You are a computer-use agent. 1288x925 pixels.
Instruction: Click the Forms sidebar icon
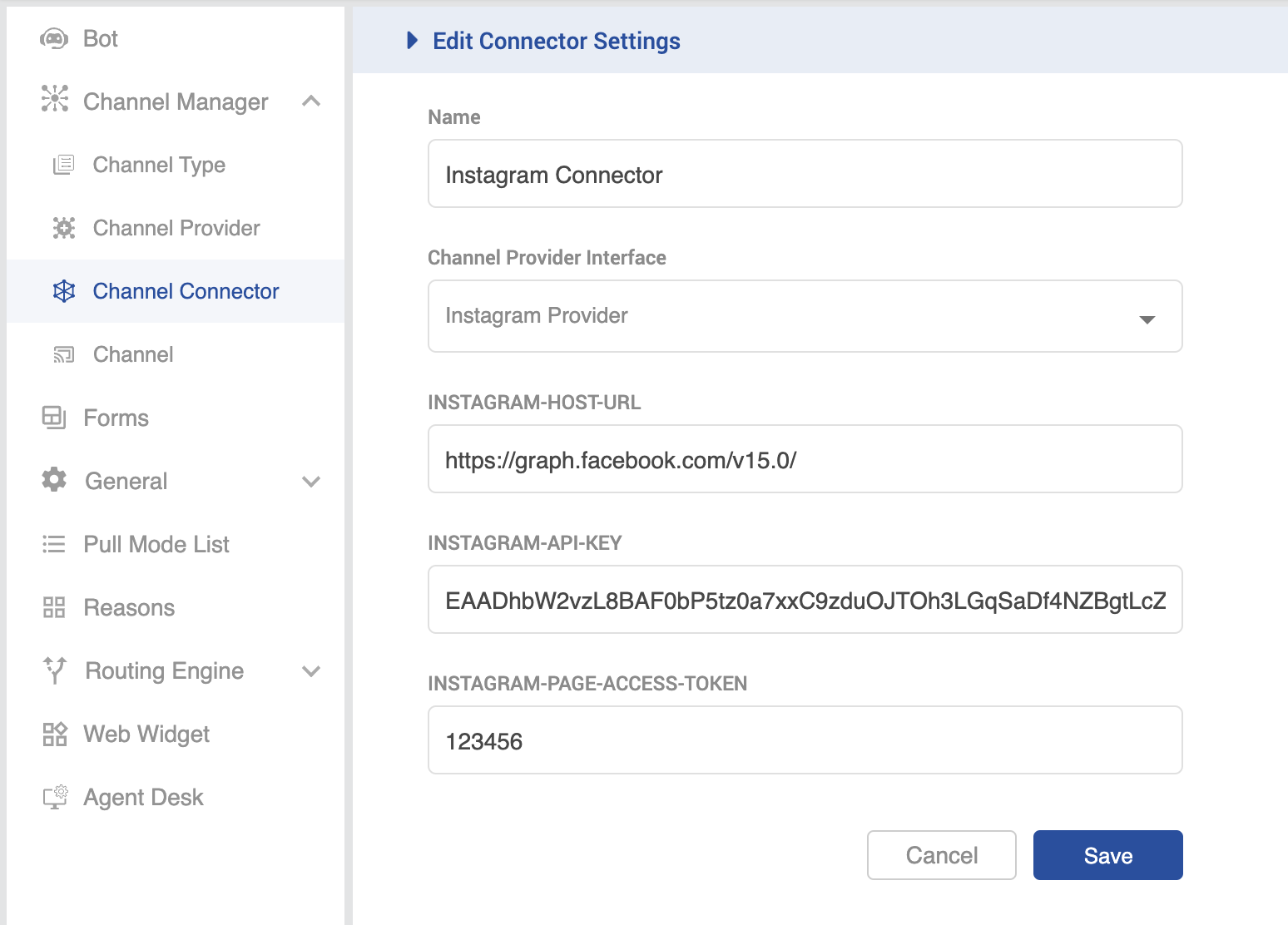[54, 418]
